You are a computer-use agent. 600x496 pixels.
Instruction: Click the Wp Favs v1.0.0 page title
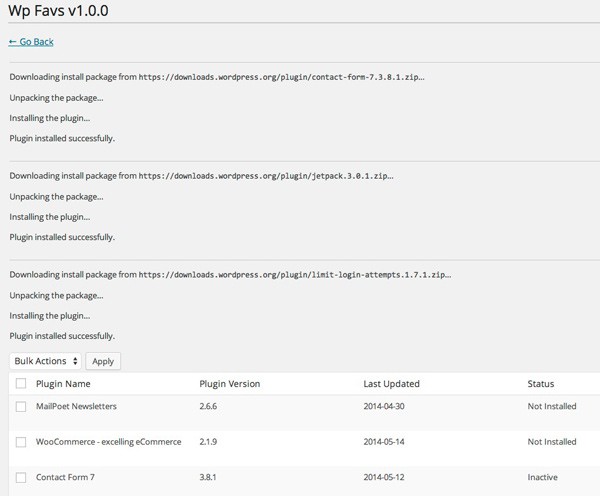point(58,11)
